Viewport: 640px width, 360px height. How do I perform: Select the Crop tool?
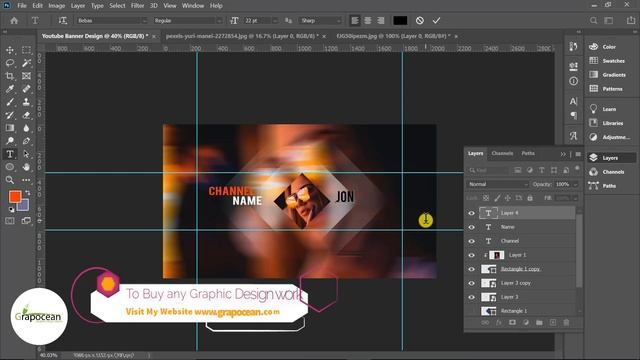(x=10, y=76)
